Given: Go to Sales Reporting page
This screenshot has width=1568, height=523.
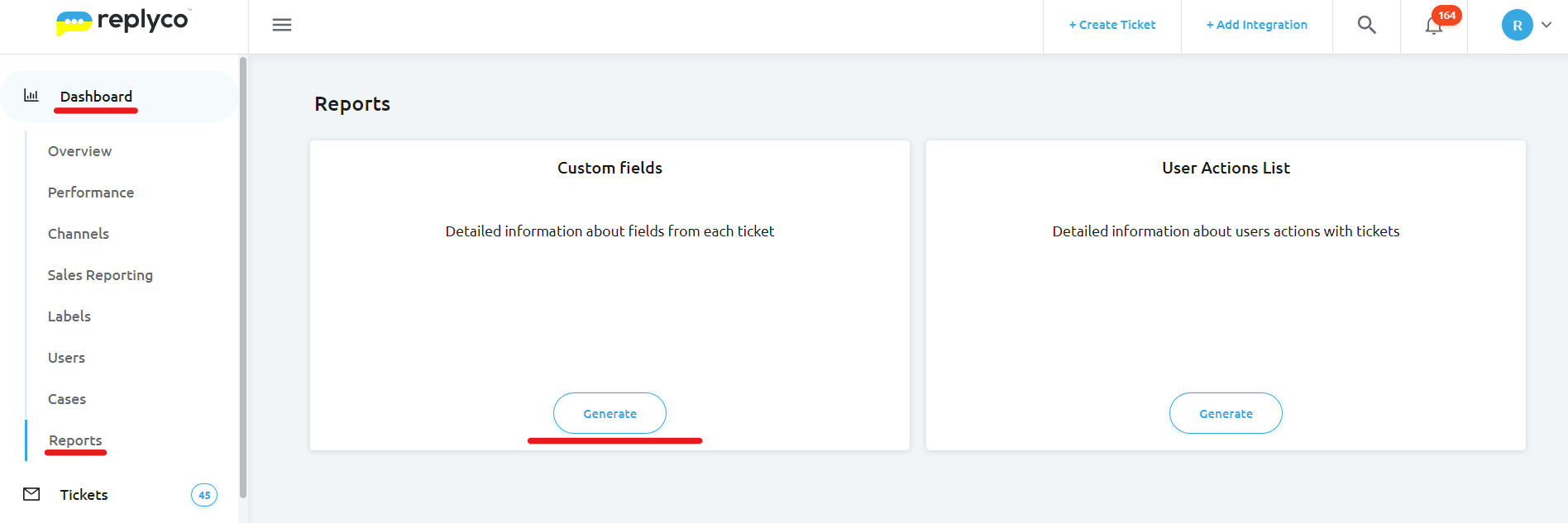Looking at the screenshot, I should click(x=100, y=275).
